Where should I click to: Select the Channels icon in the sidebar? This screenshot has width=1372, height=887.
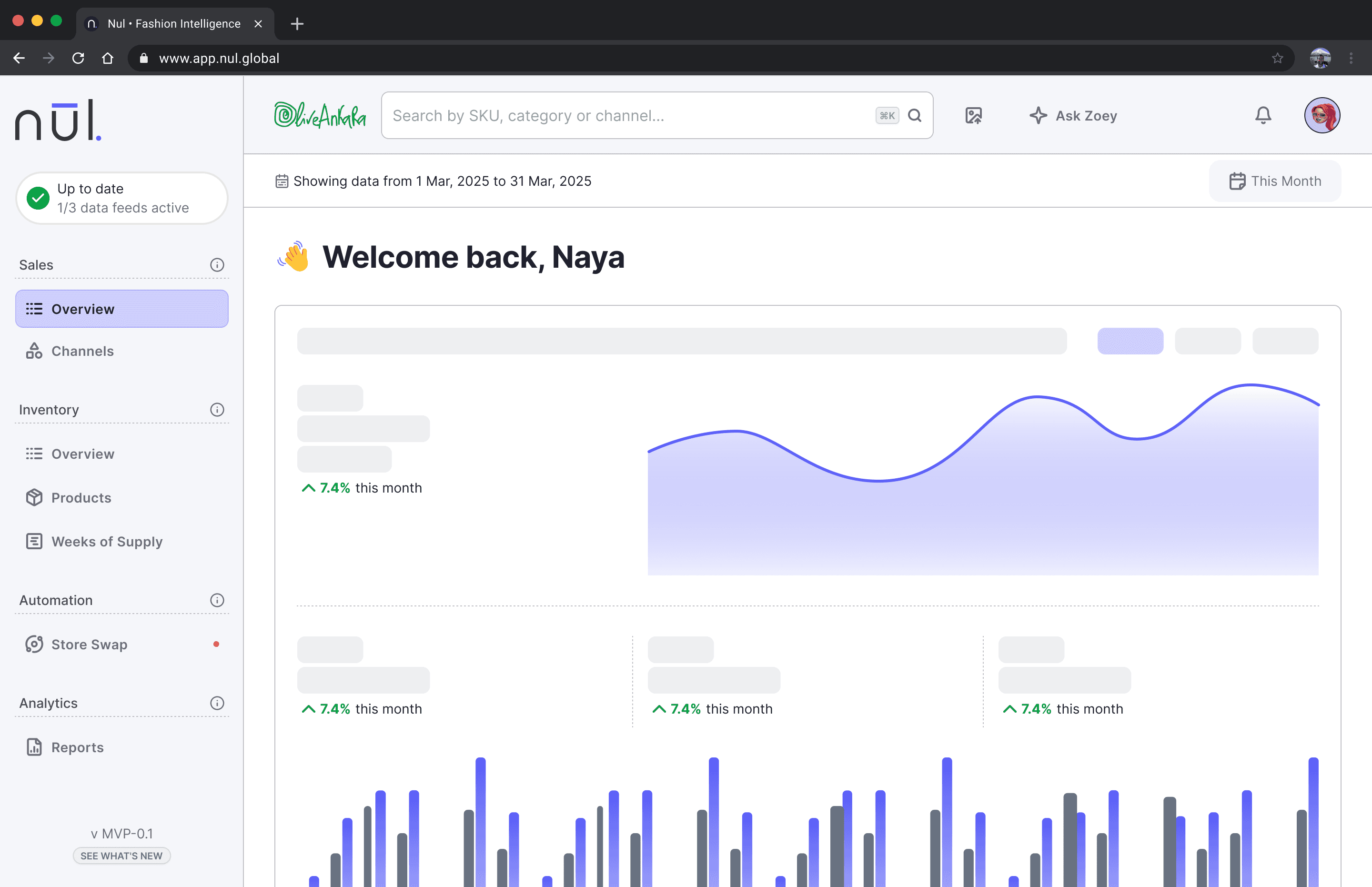pos(35,351)
